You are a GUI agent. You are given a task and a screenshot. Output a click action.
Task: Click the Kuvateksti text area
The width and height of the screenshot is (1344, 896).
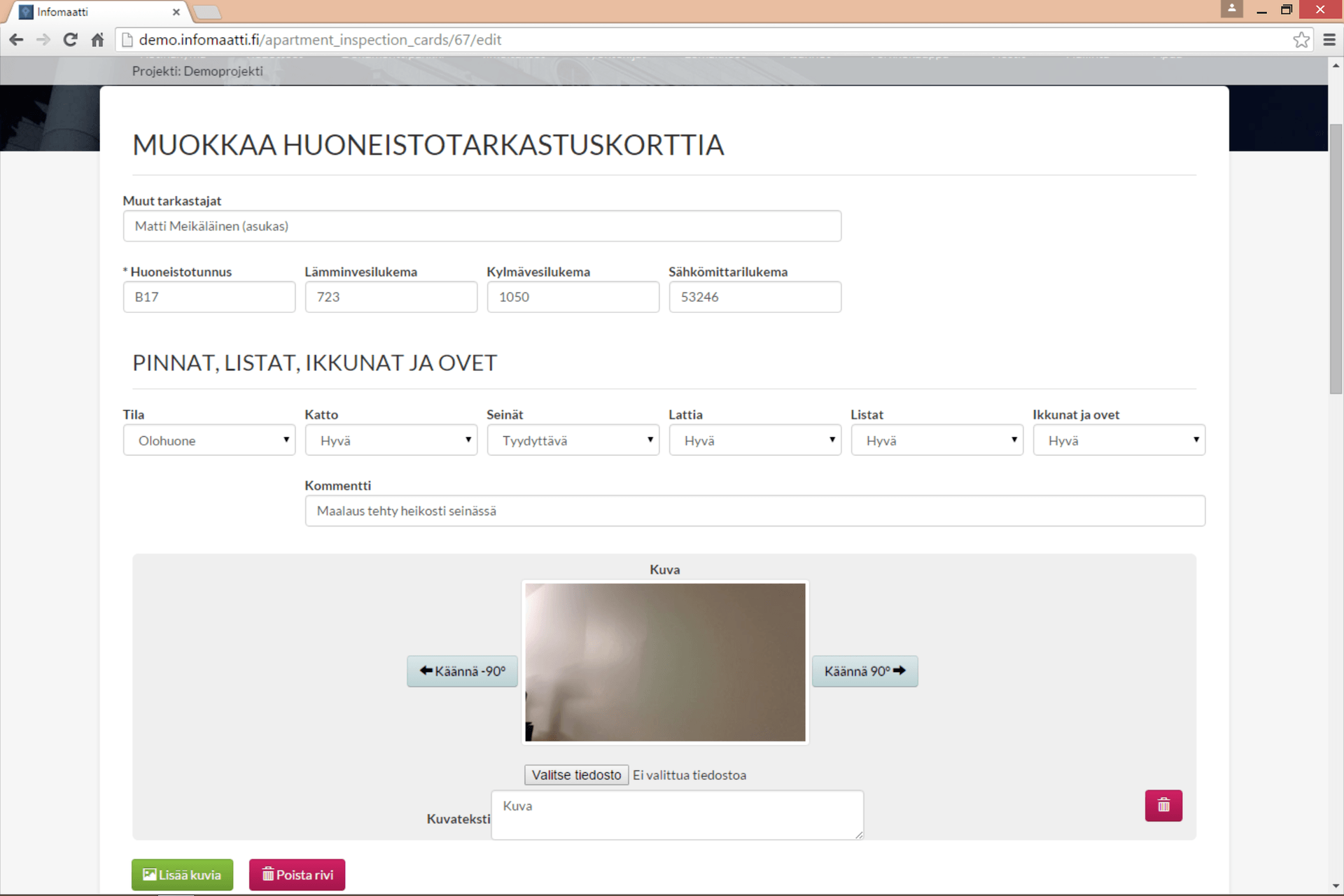point(678,815)
